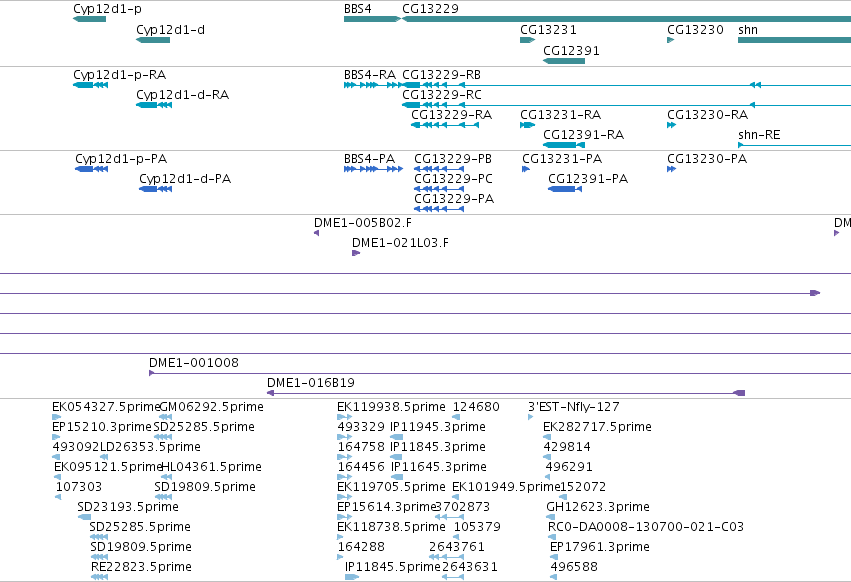The width and height of the screenshot is (851, 582).
Task: Click the 152072 EST label
Action: point(583,487)
